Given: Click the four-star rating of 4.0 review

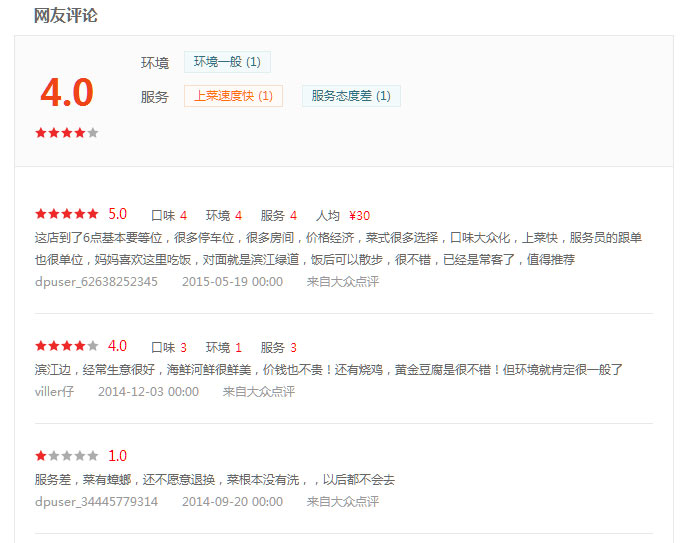Looking at the screenshot, I should pos(67,346).
